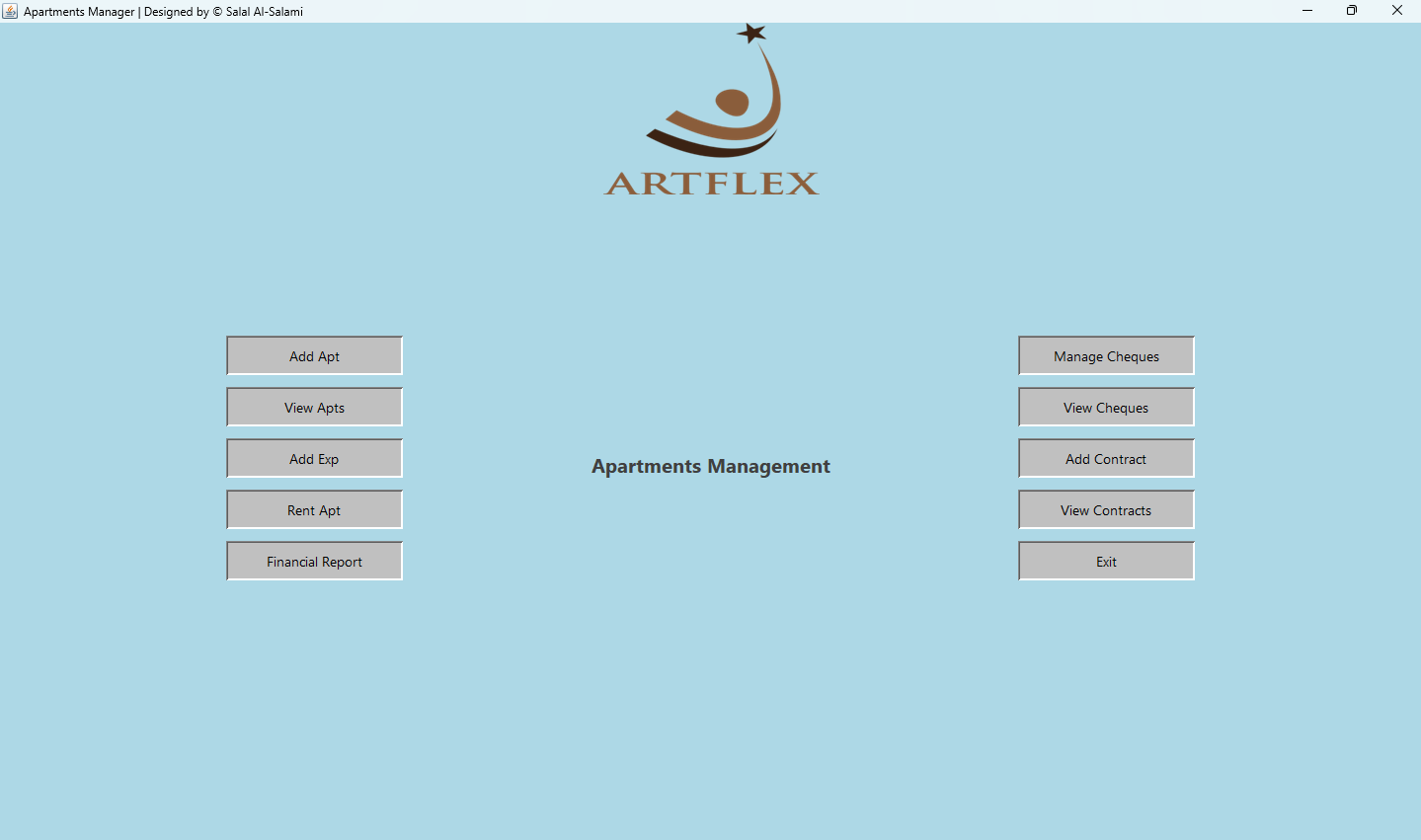Click the Java app icon in the title bar
This screenshot has width=1421, height=840.
[x=11, y=11]
